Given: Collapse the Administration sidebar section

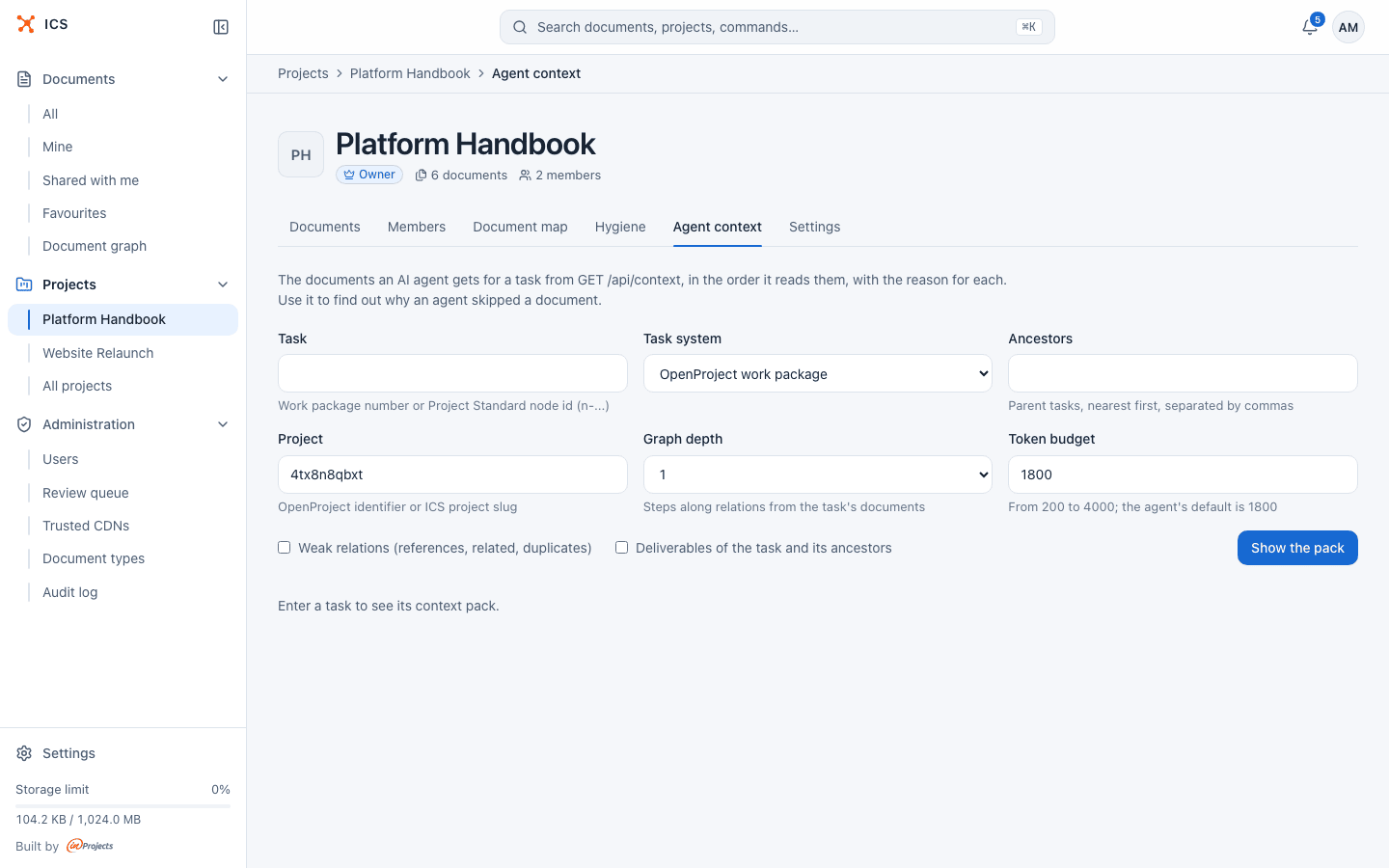Looking at the screenshot, I should tap(223, 424).
